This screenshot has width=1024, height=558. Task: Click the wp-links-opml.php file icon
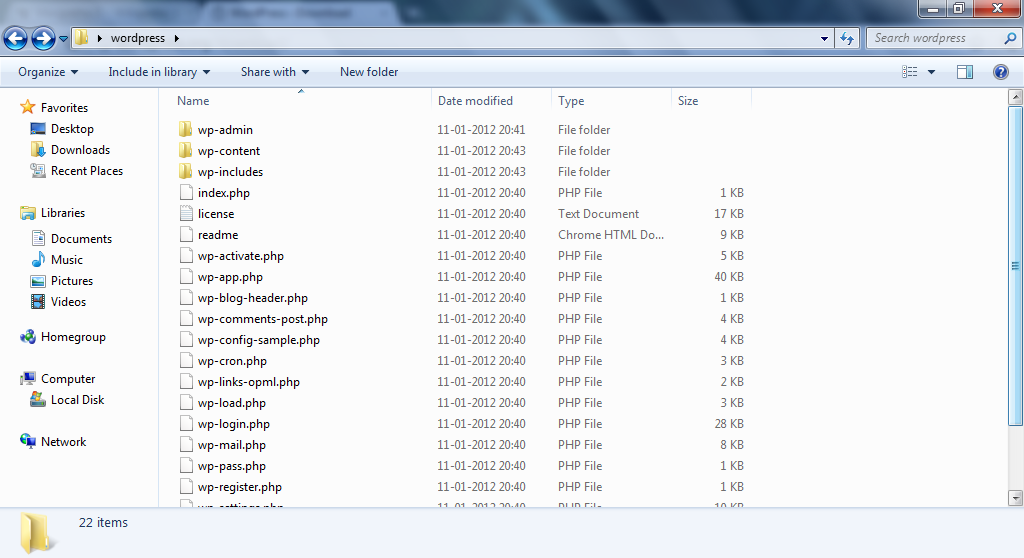pos(186,382)
